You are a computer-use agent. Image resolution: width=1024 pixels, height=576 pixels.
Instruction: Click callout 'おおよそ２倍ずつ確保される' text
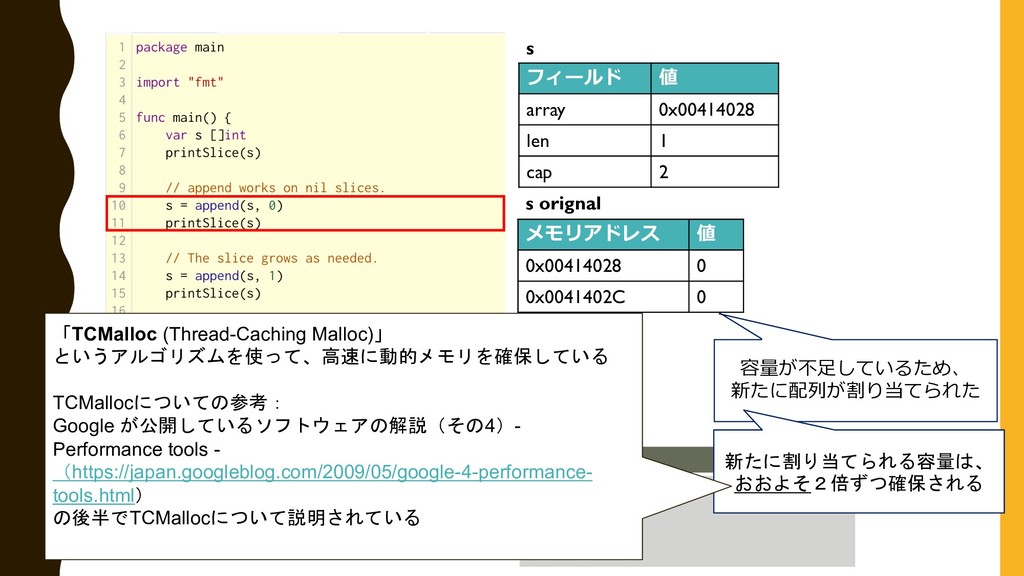coord(858,484)
